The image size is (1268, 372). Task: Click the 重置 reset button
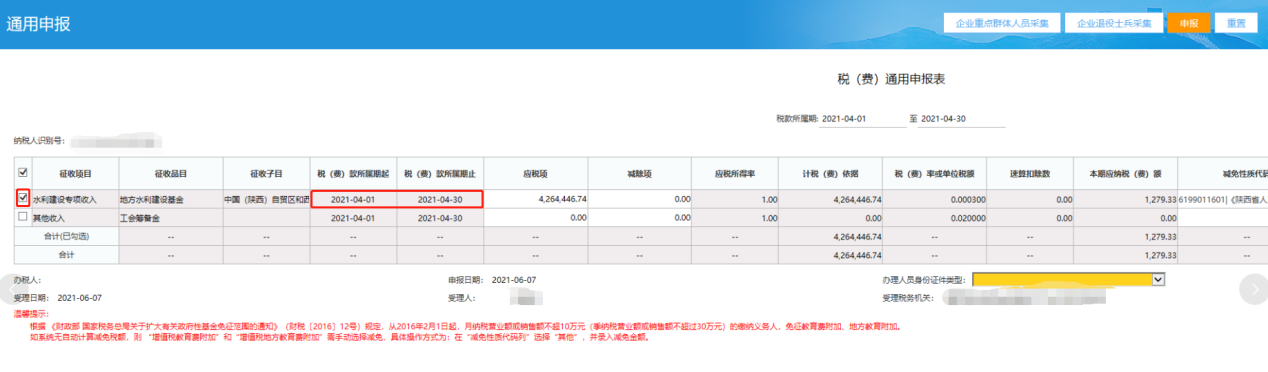click(1236, 23)
